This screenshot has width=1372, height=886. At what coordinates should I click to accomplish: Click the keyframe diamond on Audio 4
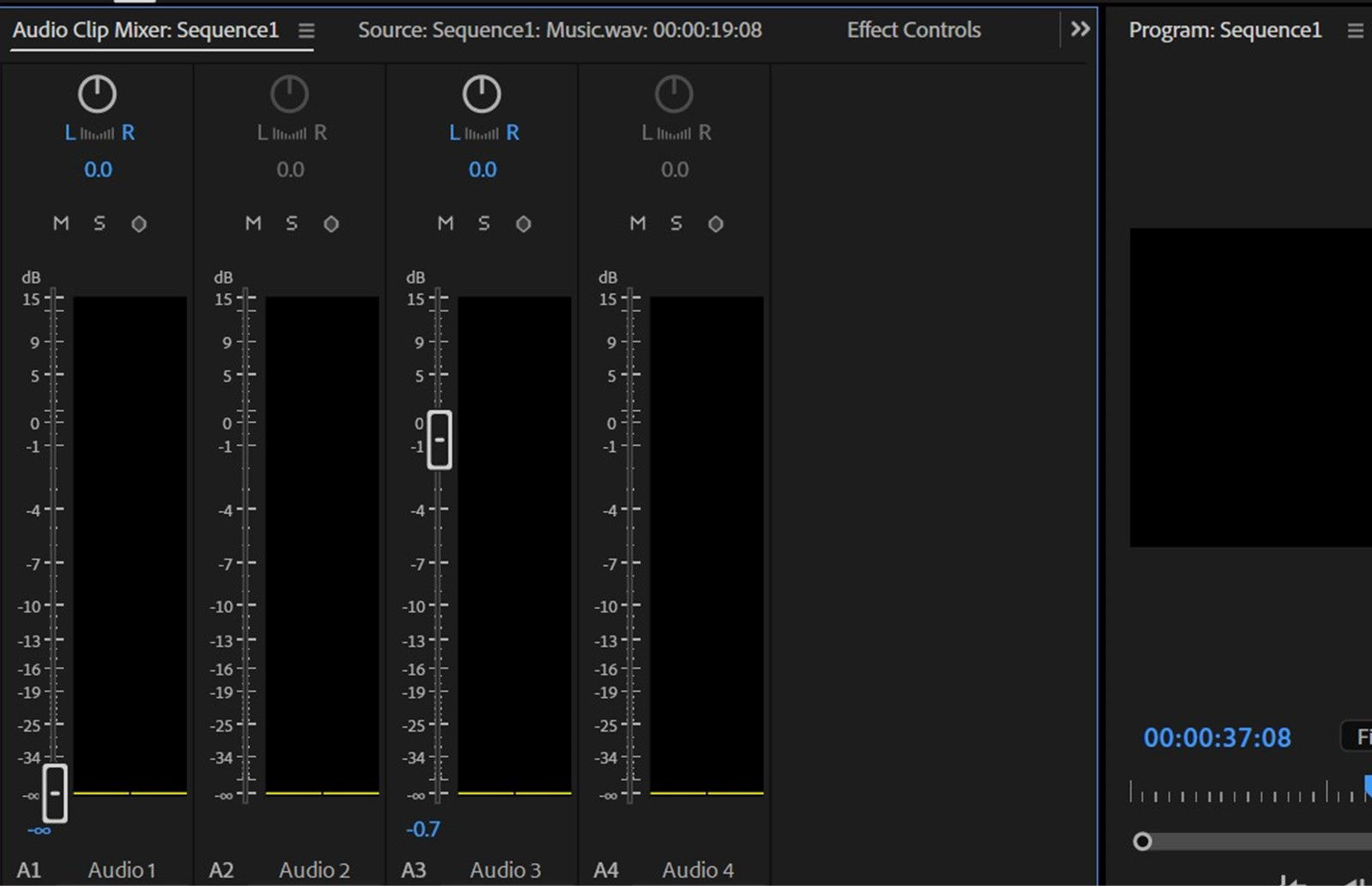coord(716,224)
